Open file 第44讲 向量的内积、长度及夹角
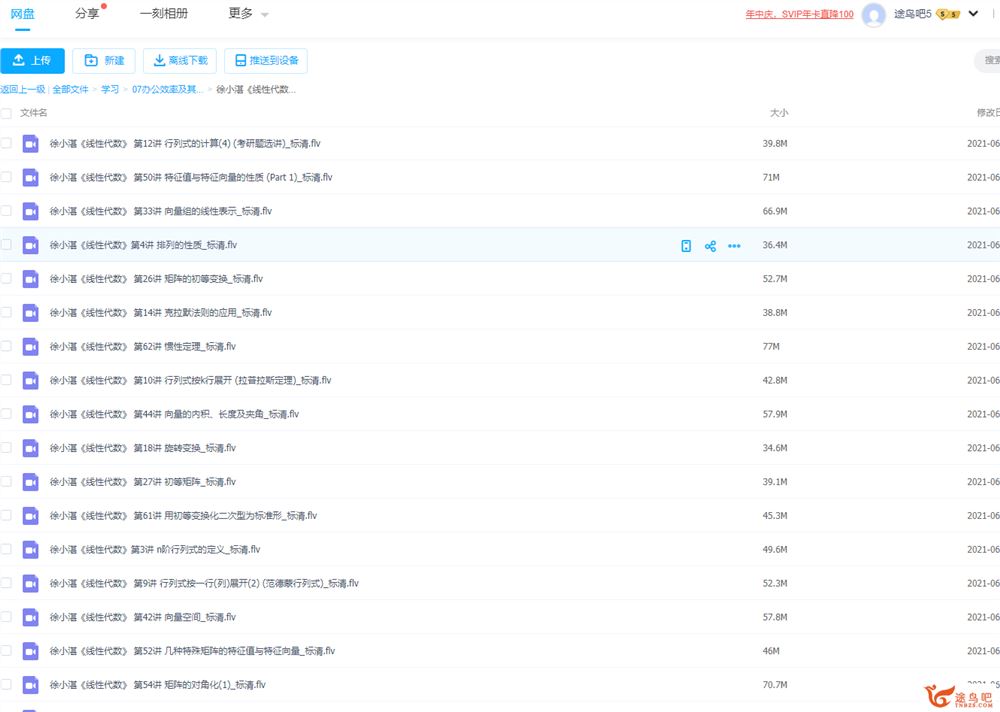 point(175,414)
